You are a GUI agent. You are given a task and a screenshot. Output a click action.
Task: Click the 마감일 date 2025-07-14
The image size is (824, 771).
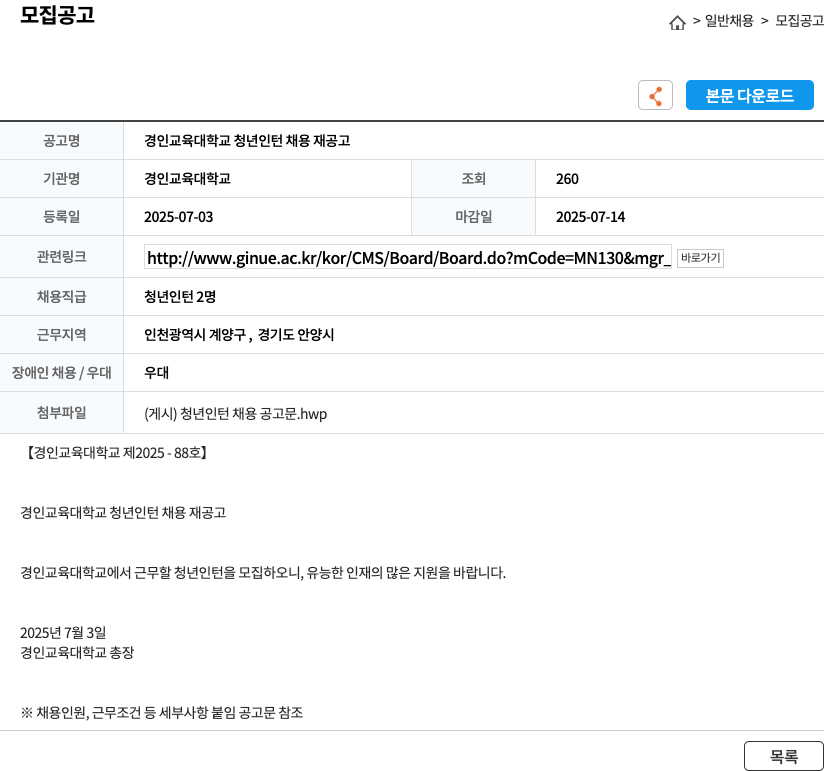[590, 217]
